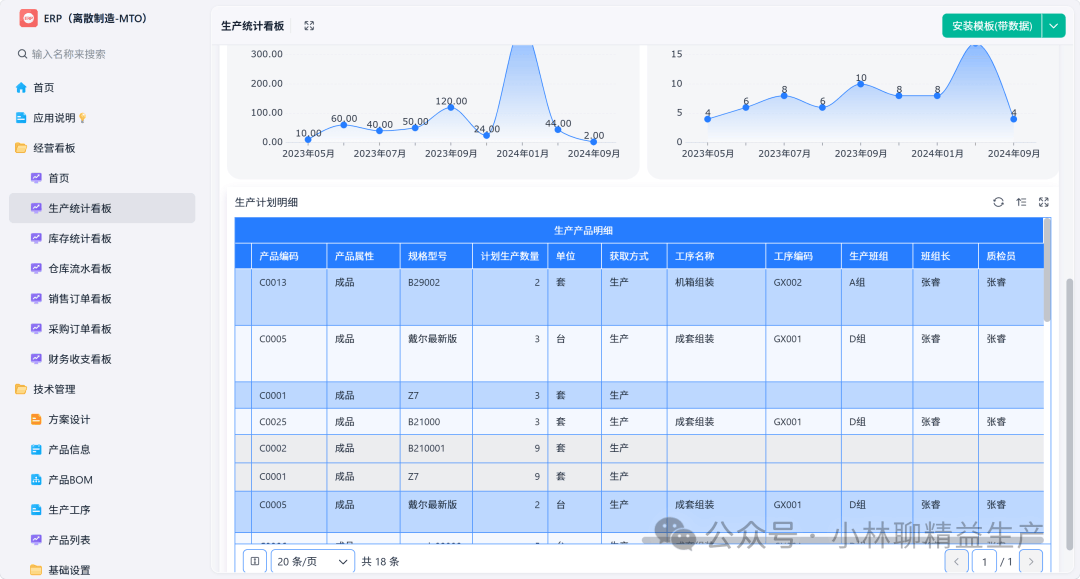Open the 产品BOM menu item

tap(102, 480)
